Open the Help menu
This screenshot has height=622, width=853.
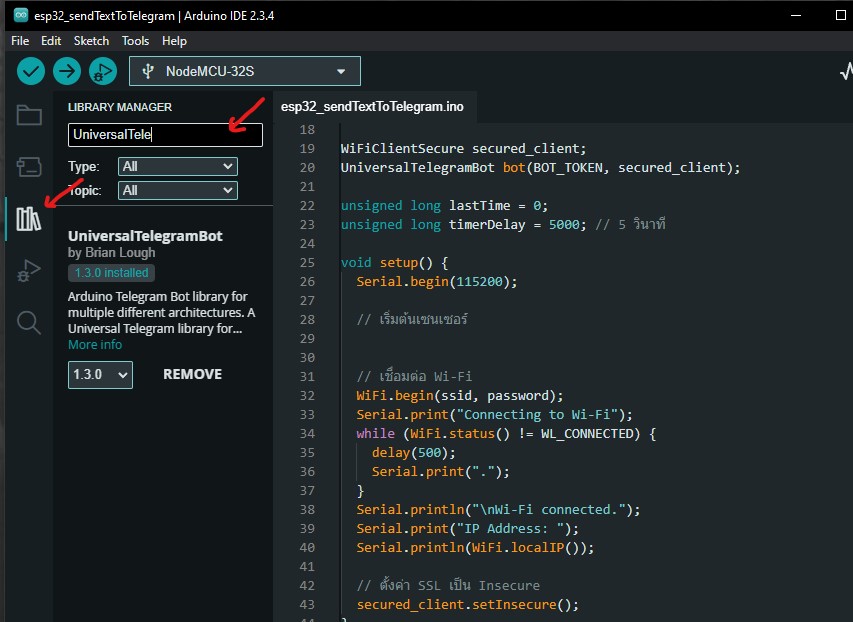174,41
